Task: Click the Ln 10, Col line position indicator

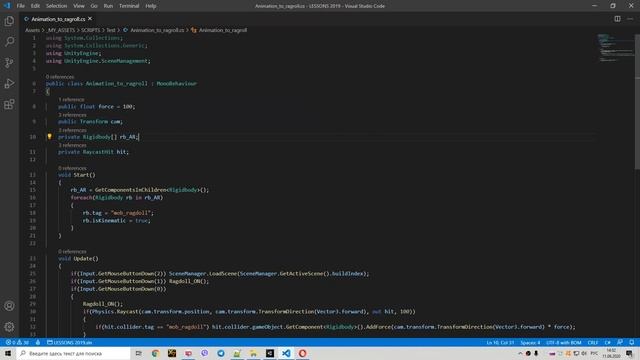Action: tap(500, 342)
